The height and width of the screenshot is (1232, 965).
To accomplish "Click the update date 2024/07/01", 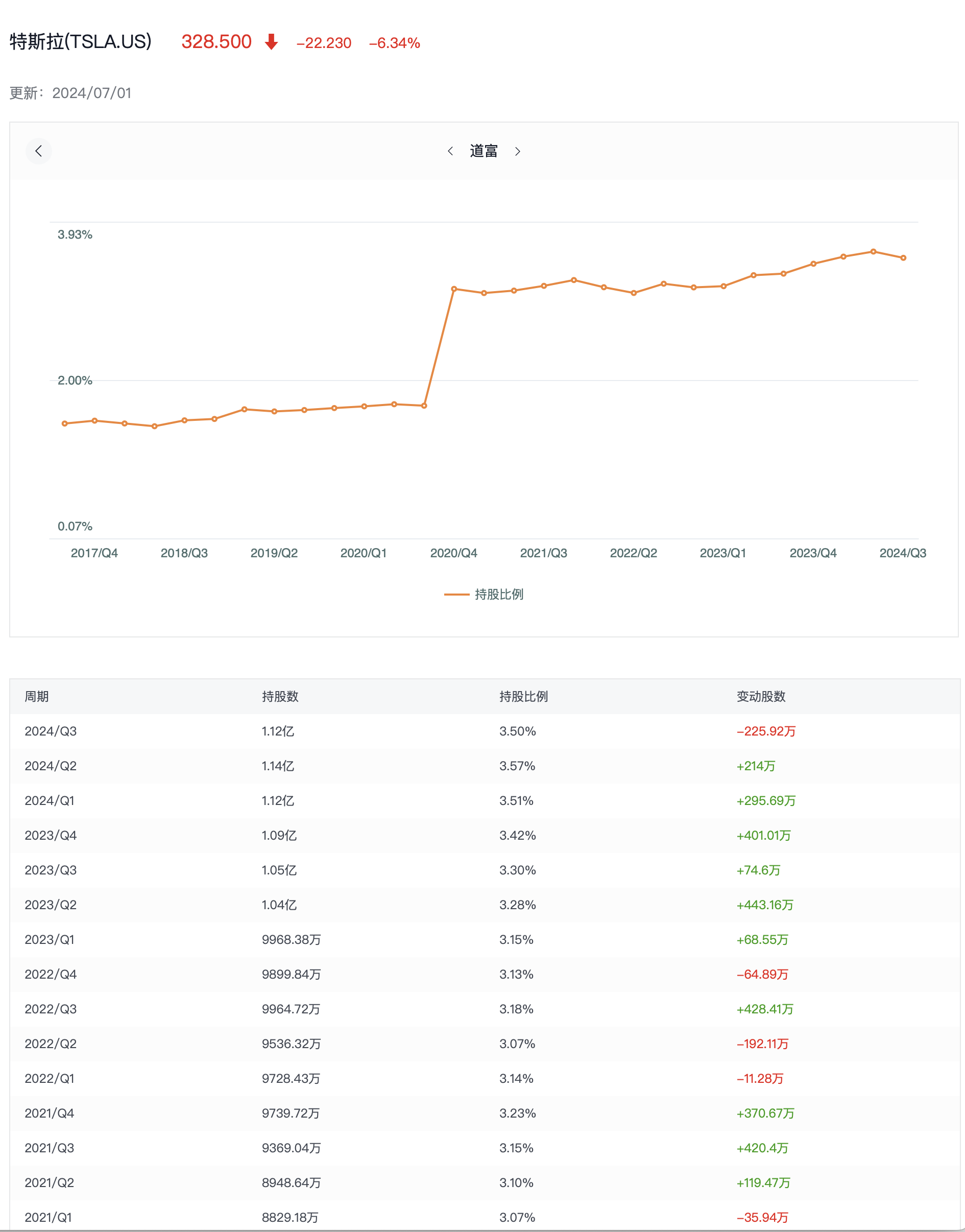I will pyautogui.click(x=91, y=92).
